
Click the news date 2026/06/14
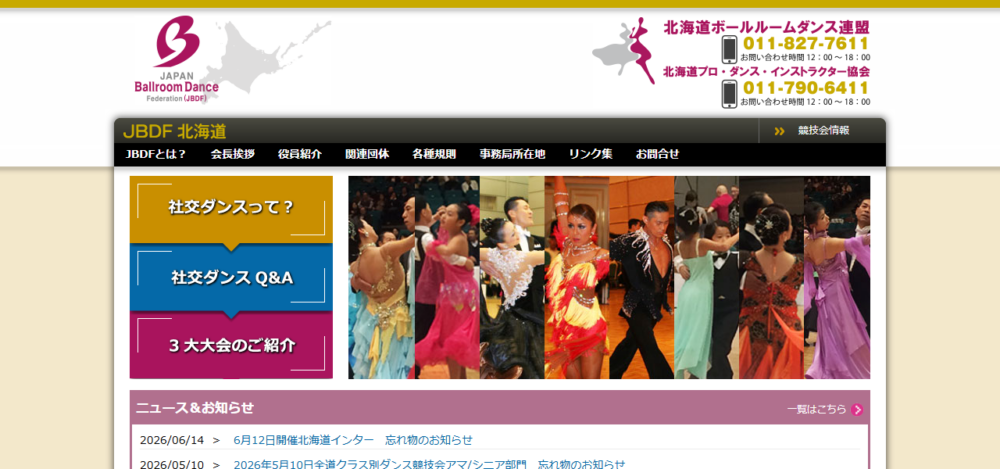(x=172, y=440)
